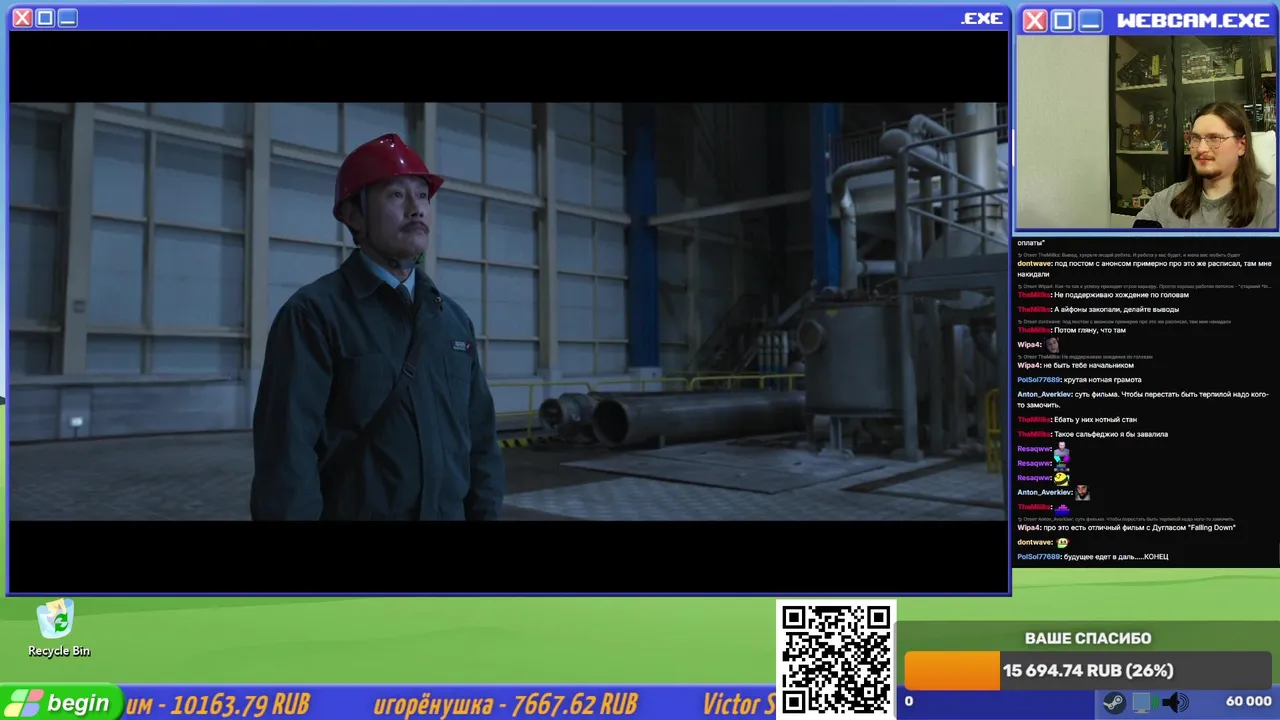The height and width of the screenshot is (720, 1280).
Task: Click message 'не быть тебе начальником'
Action: [1089, 366]
